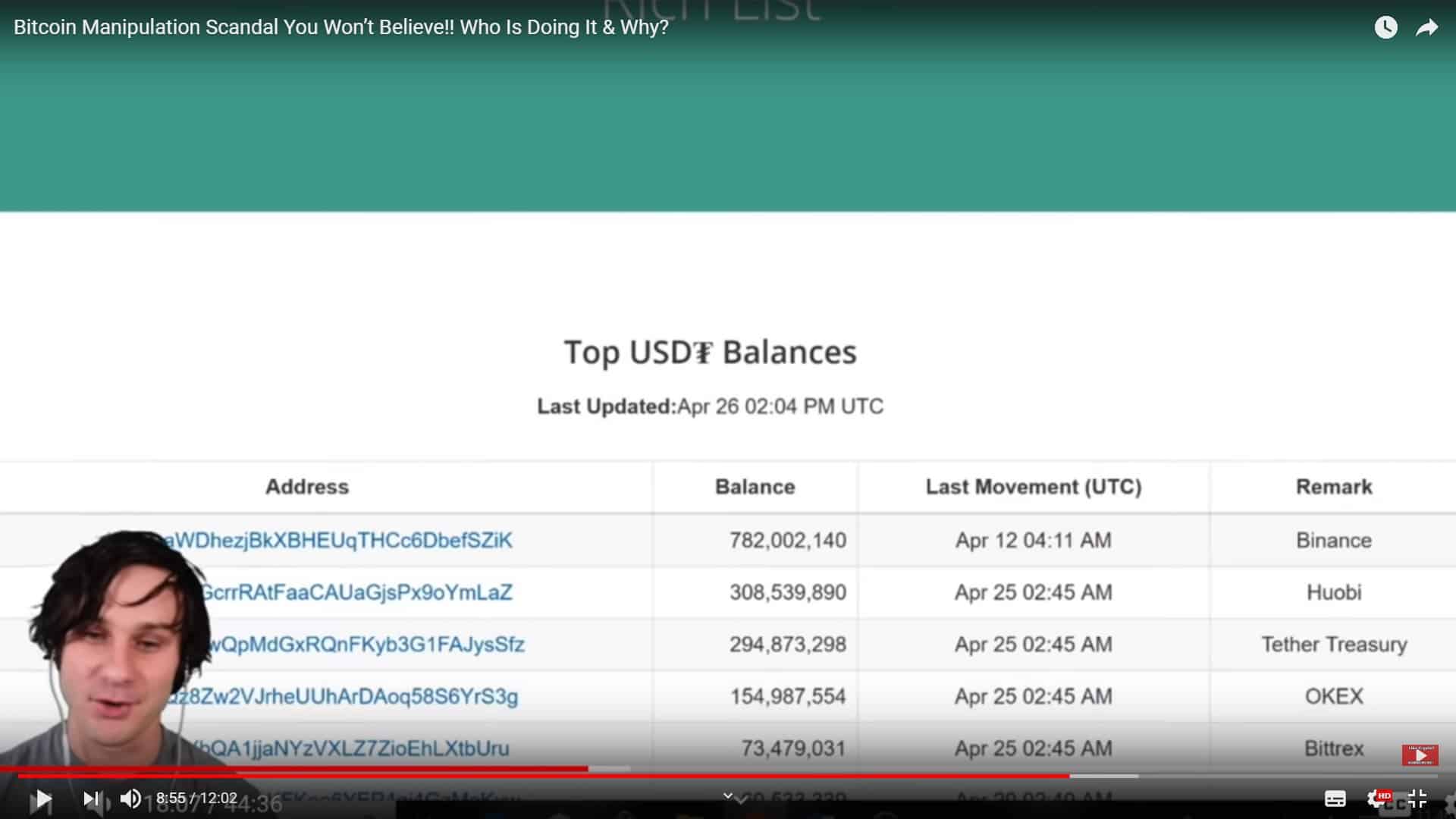Screen dimensions: 1456x819
Task: Click the balance value 154,987,554
Action: coord(788,696)
